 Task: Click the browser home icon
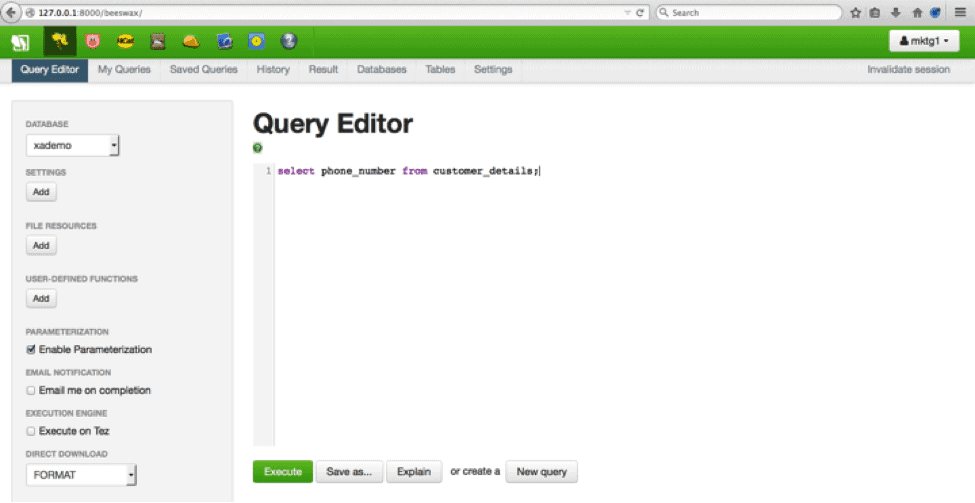click(915, 13)
